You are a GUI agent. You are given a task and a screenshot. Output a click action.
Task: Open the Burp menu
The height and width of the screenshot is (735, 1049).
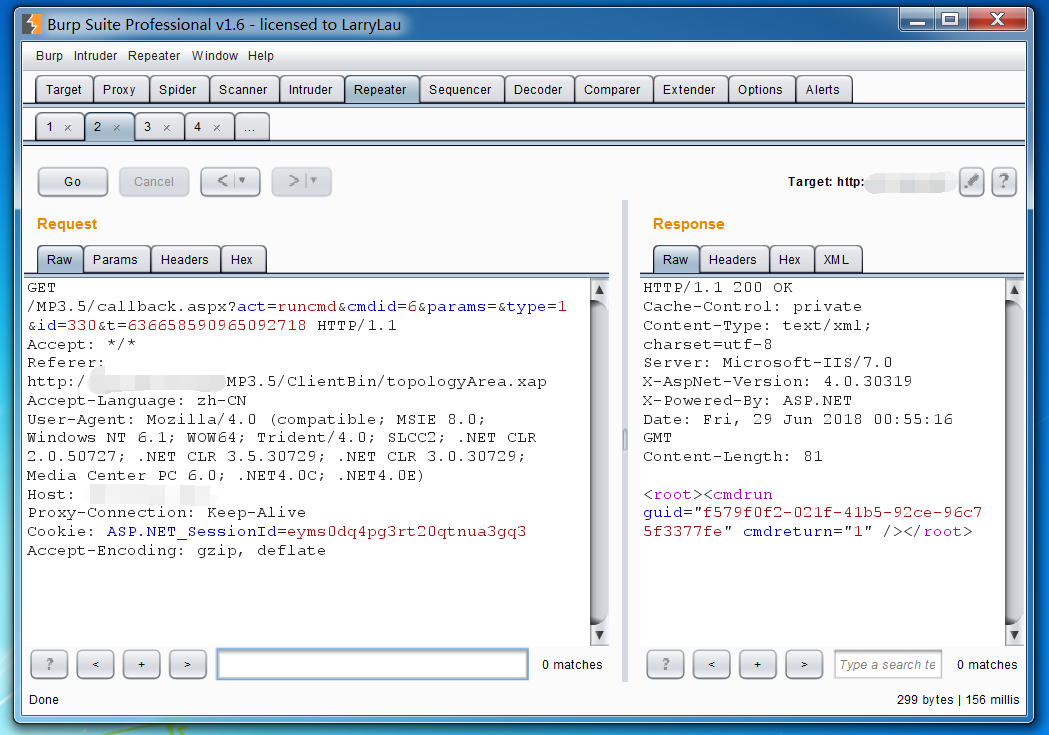(49, 56)
